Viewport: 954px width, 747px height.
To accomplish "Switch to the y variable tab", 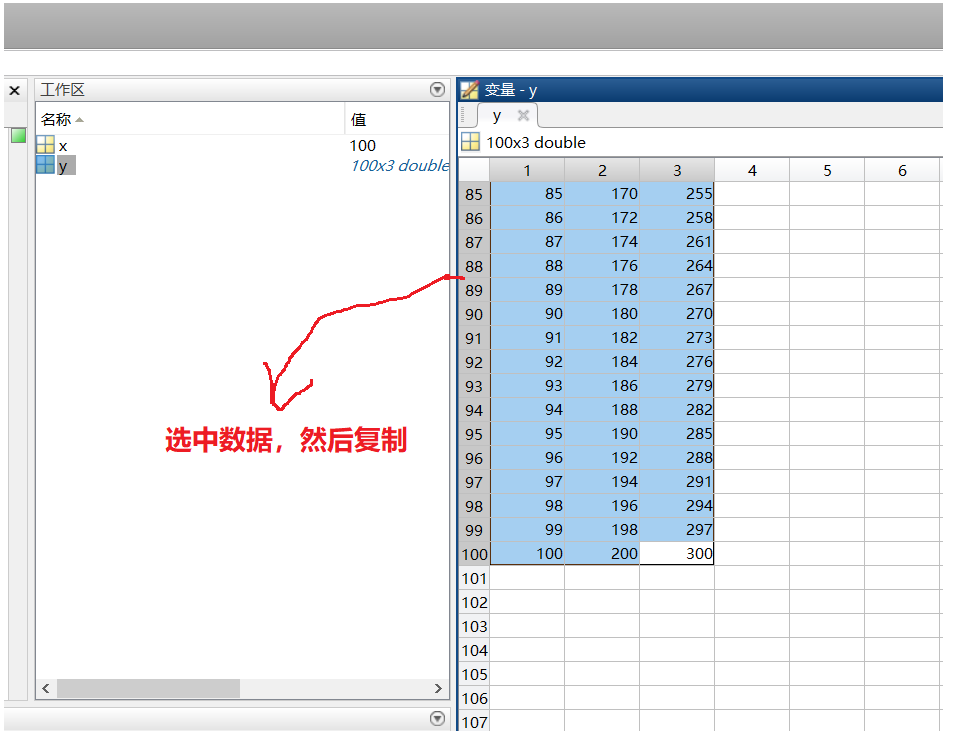I will [497, 115].
